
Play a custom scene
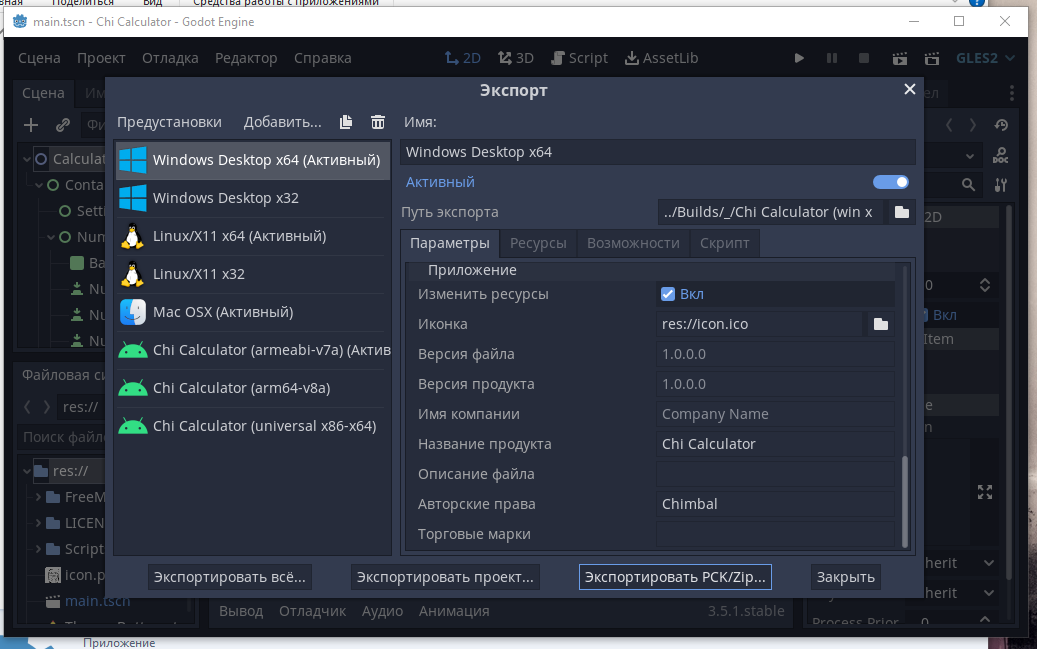(x=932, y=58)
